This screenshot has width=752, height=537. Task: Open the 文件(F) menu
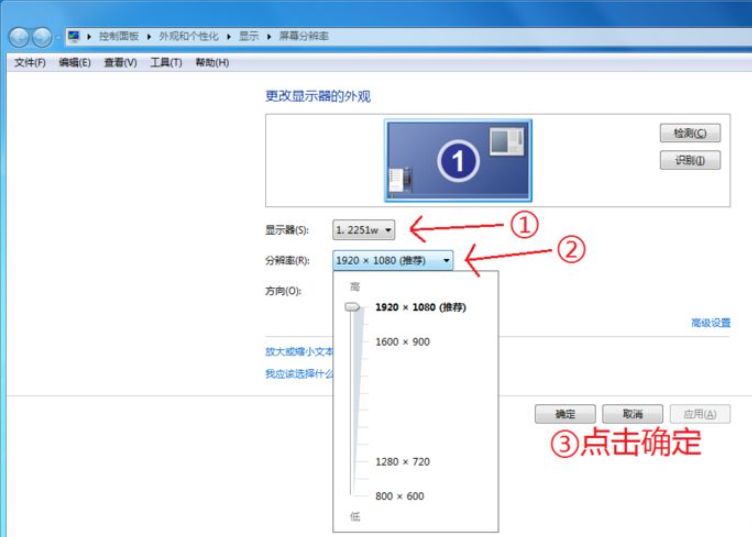click(x=30, y=63)
